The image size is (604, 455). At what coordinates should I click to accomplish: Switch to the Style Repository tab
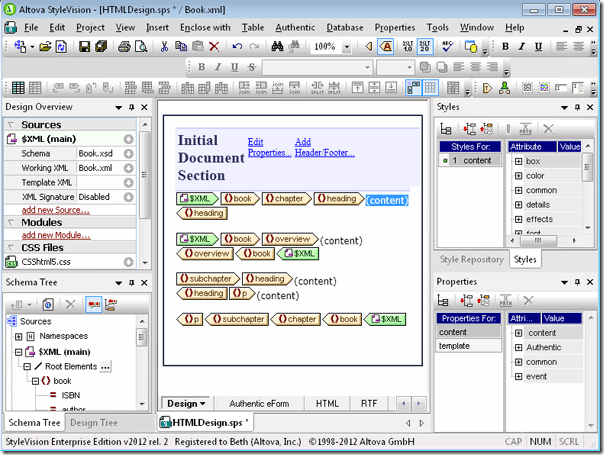click(x=472, y=260)
